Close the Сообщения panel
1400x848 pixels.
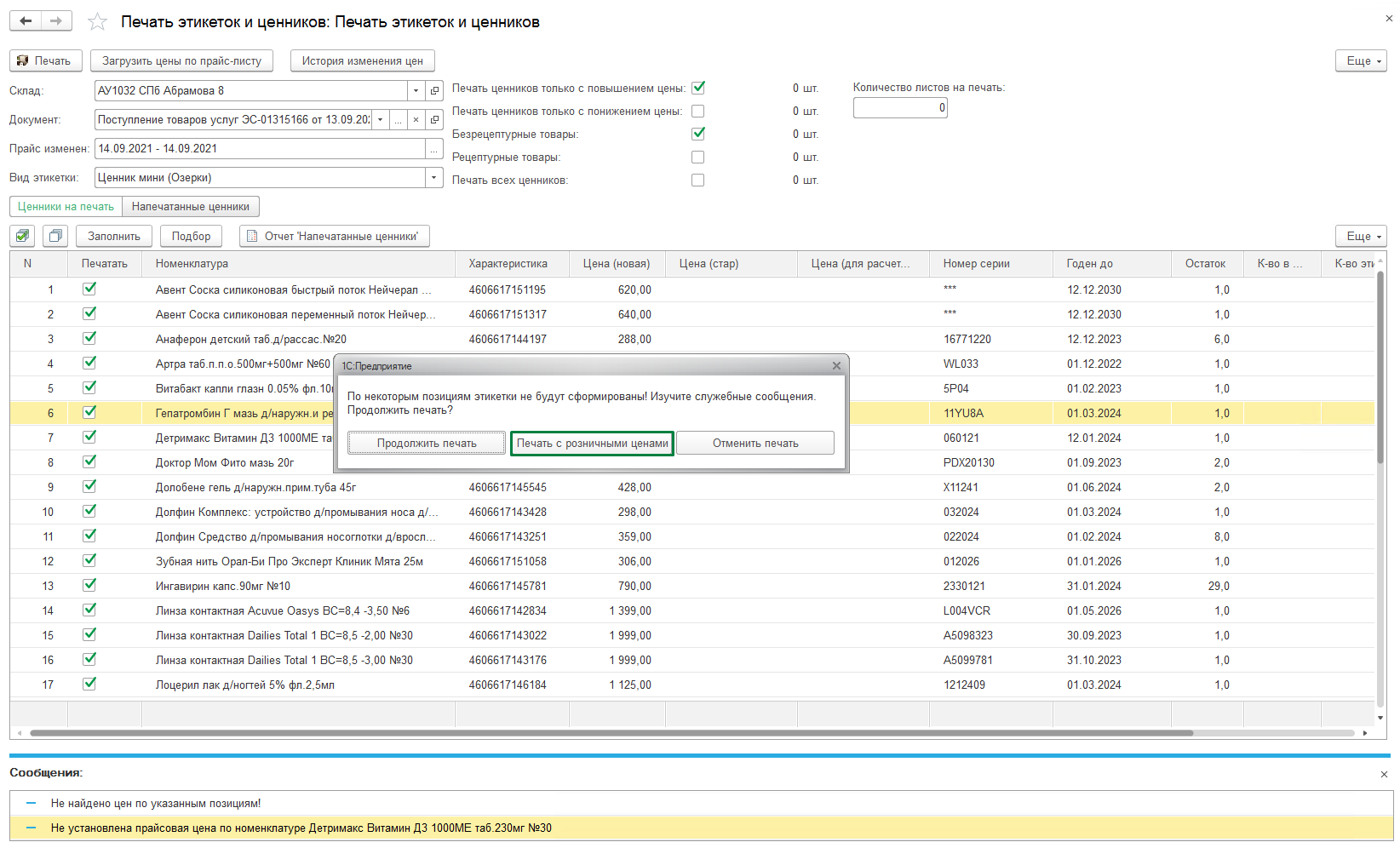click(1384, 774)
